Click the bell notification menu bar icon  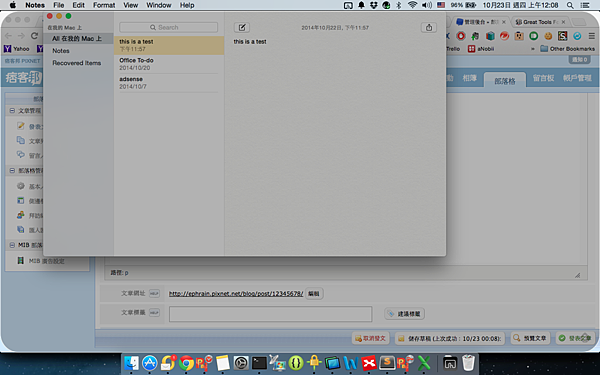(x=361, y=5)
